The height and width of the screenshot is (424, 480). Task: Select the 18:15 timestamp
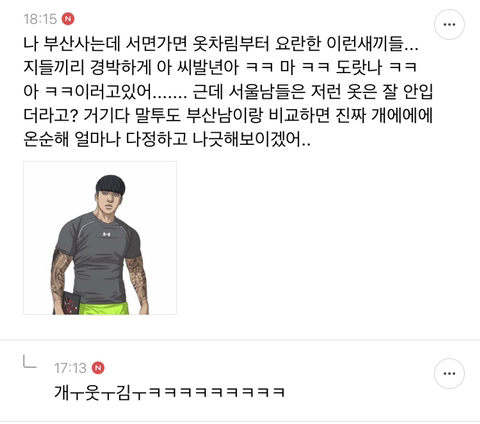[x=40, y=19]
